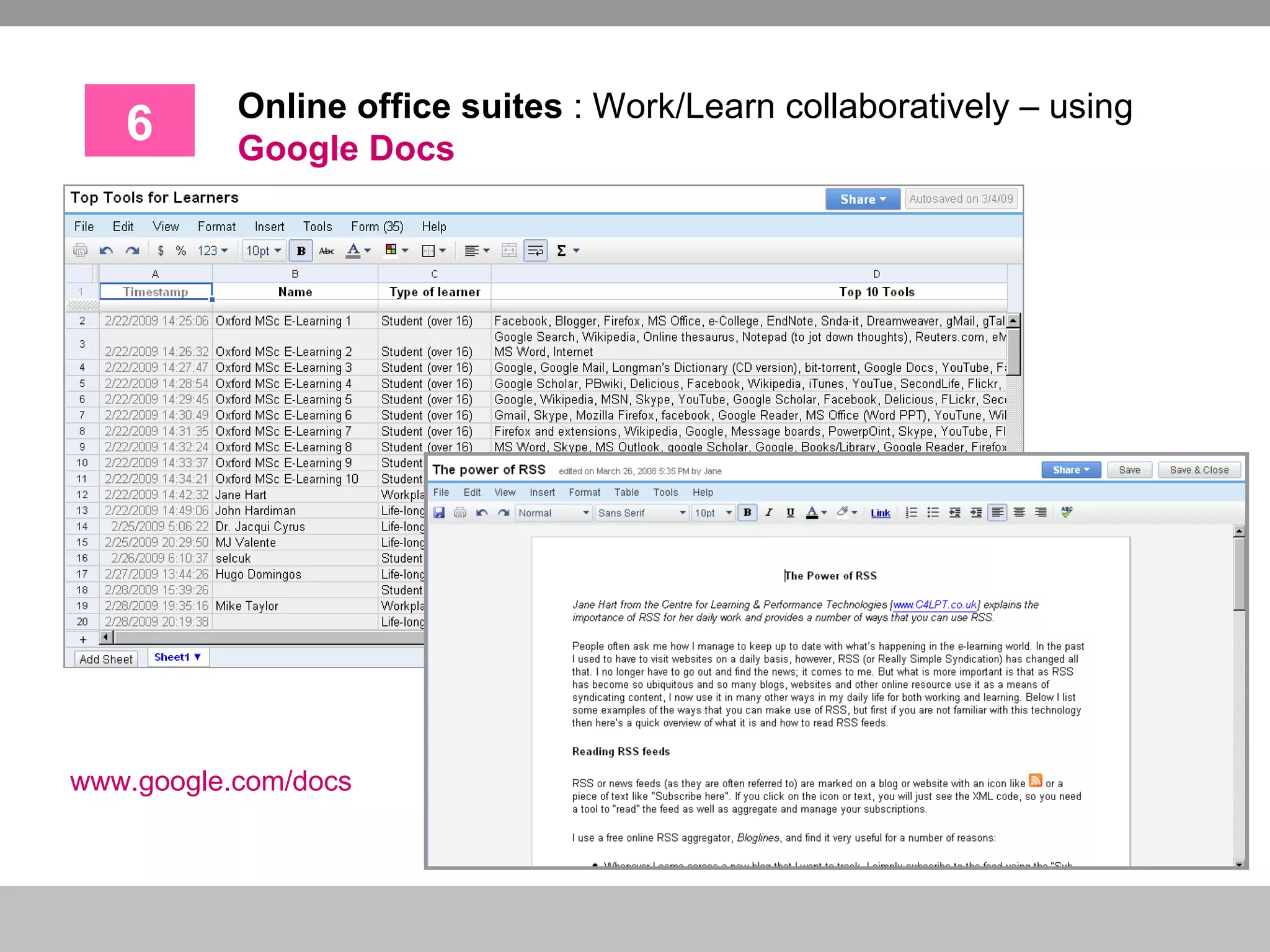Click the document save disk icon
This screenshot has height=952, width=1270.
pyautogui.click(x=439, y=513)
